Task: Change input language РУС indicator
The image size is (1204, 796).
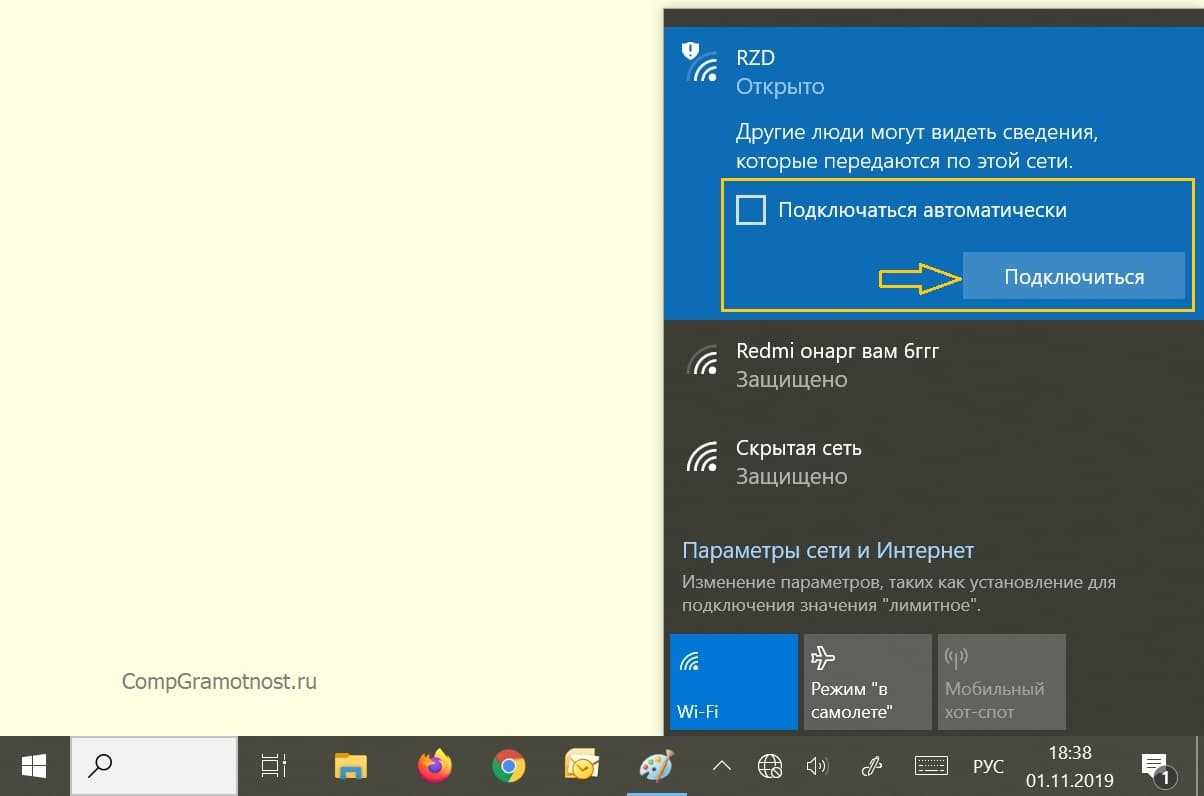Action: 988,767
